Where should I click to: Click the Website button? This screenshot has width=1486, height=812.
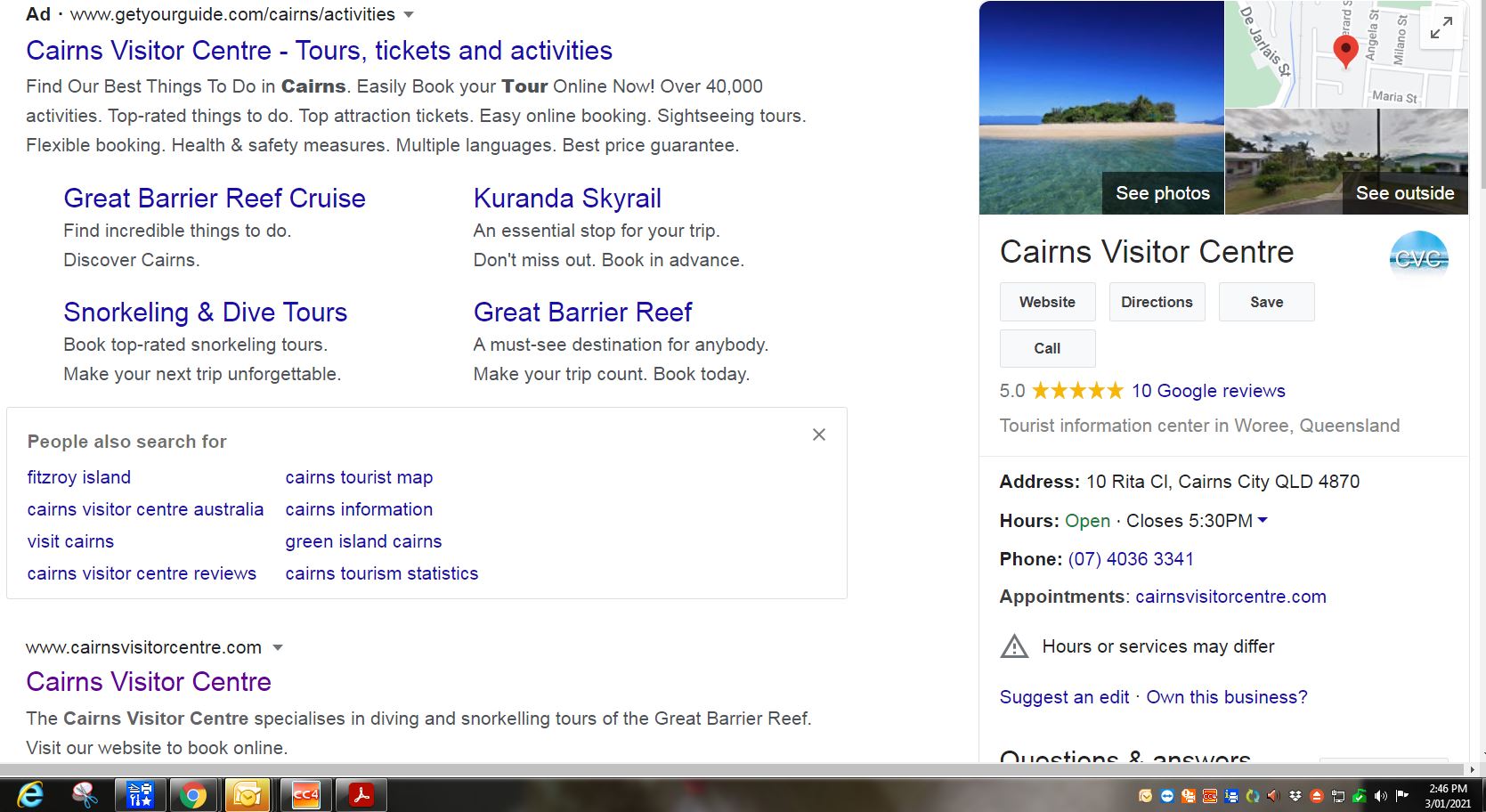click(x=1047, y=302)
